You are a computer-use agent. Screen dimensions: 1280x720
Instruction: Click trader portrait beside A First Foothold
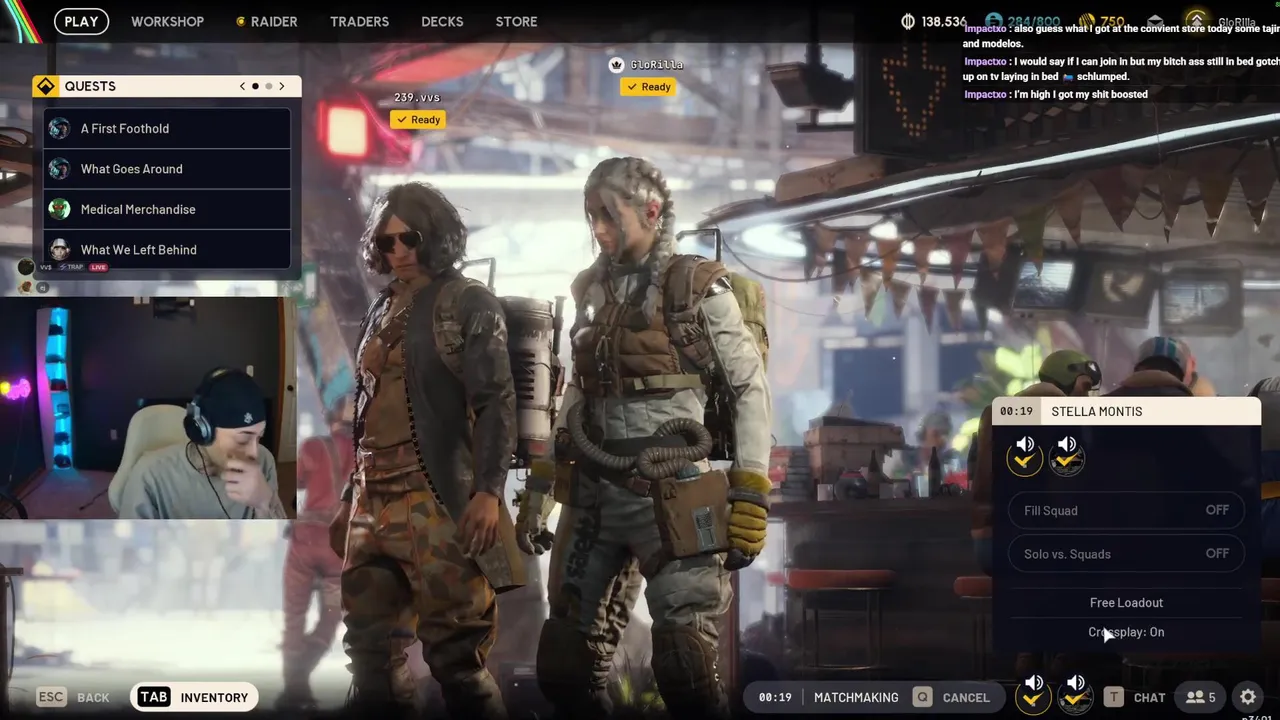point(60,128)
